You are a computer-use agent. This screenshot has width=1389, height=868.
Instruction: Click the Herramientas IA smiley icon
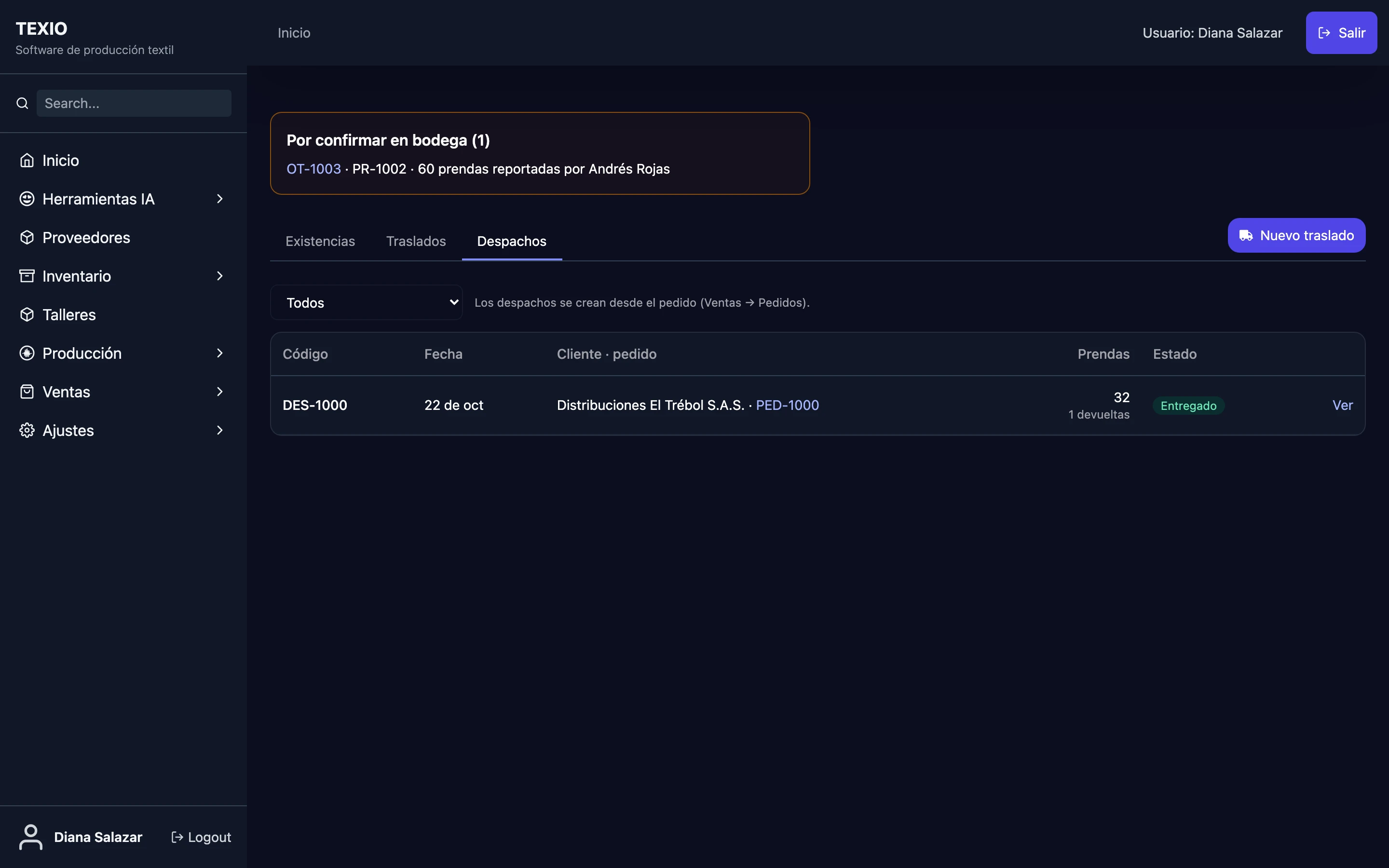(x=27, y=199)
